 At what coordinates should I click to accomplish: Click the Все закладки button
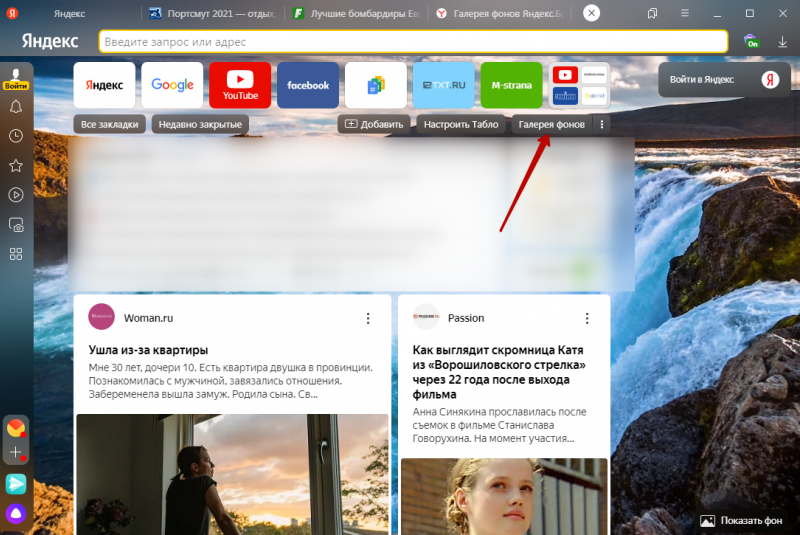click(x=109, y=124)
